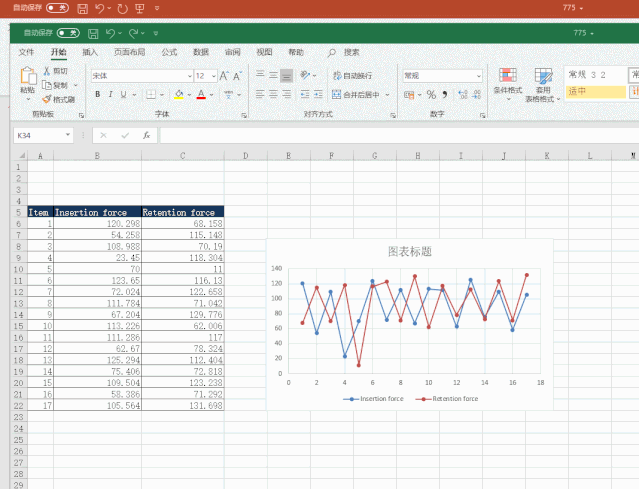Screen dimensions: 639x489
Task: Increase font size with the large A icon
Action: tap(225, 76)
